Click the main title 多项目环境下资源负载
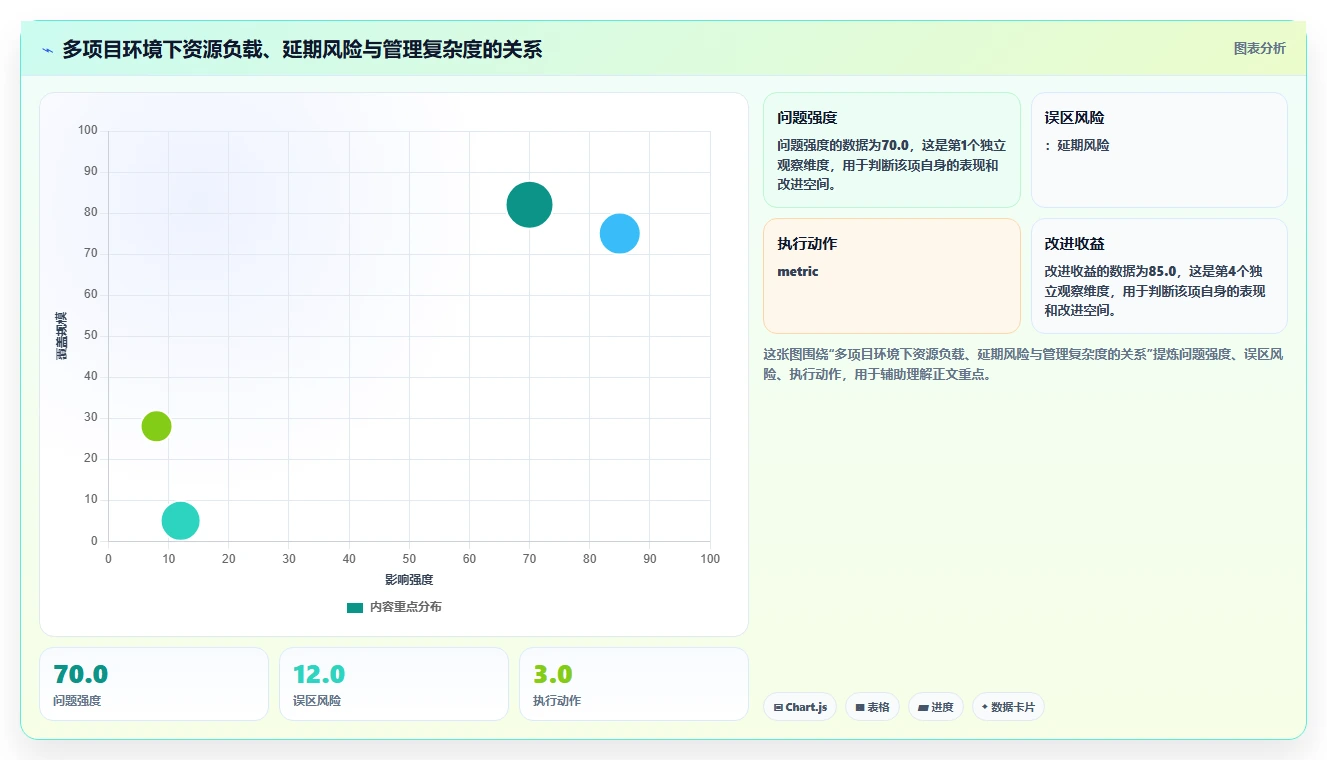The width and height of the screenshot is (1327, 760). tap(302, 49)
